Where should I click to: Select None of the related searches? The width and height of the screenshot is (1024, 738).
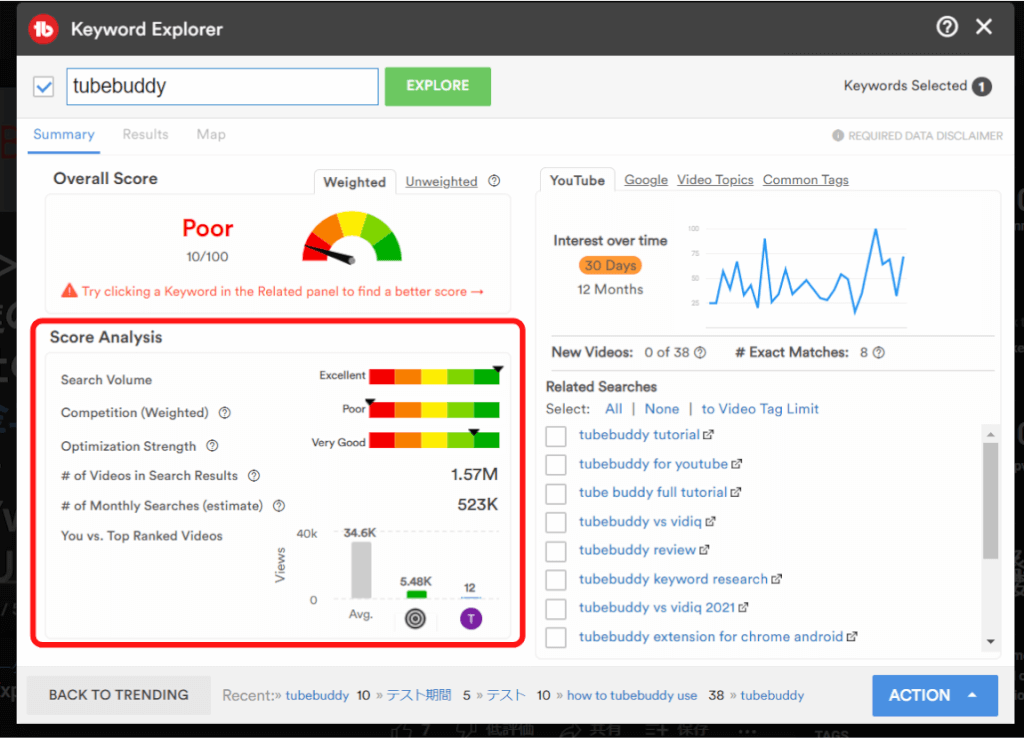tap(662, 409)
